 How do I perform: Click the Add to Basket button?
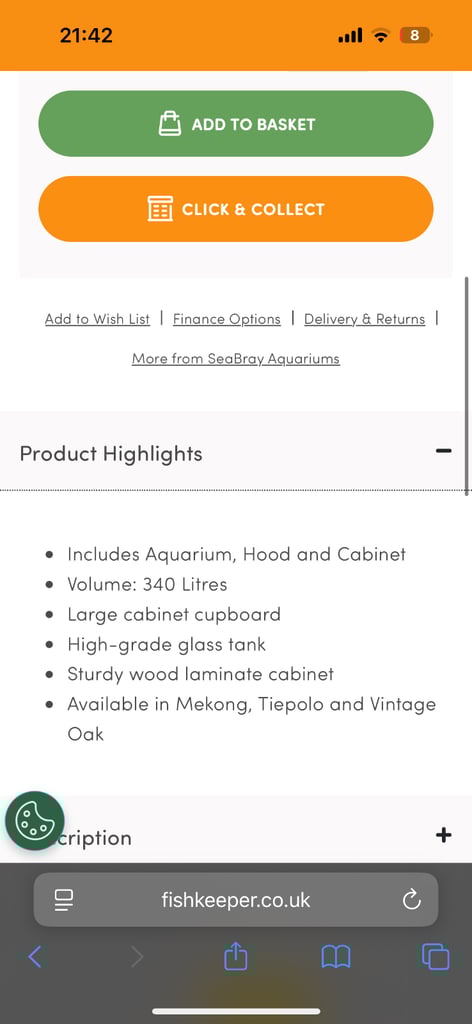[236, 123]
